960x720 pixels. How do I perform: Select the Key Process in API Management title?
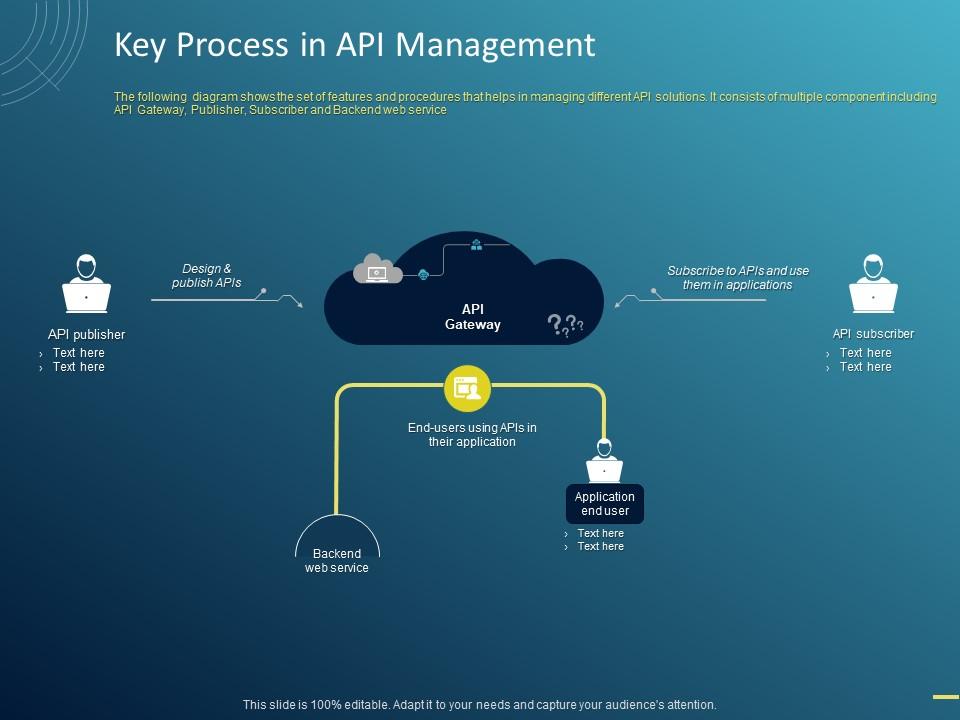click(x=354, y=45)
